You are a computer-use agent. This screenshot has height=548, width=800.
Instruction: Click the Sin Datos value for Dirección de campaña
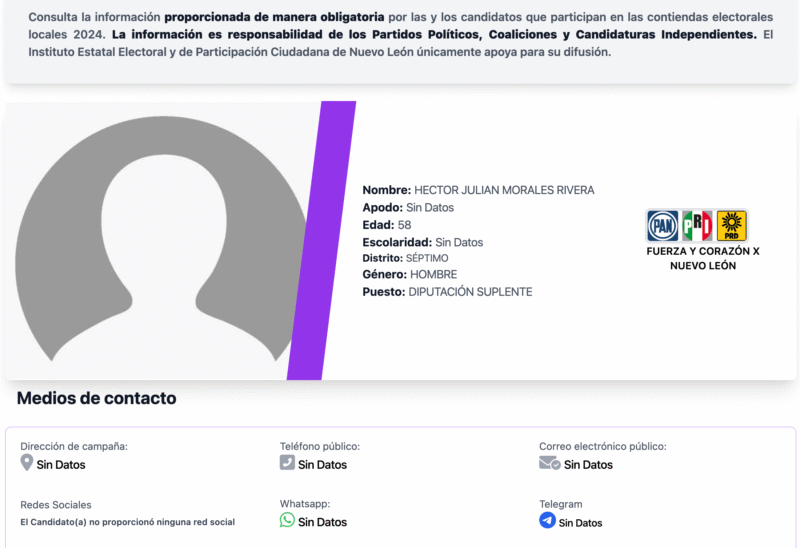(x=61, y=465)
